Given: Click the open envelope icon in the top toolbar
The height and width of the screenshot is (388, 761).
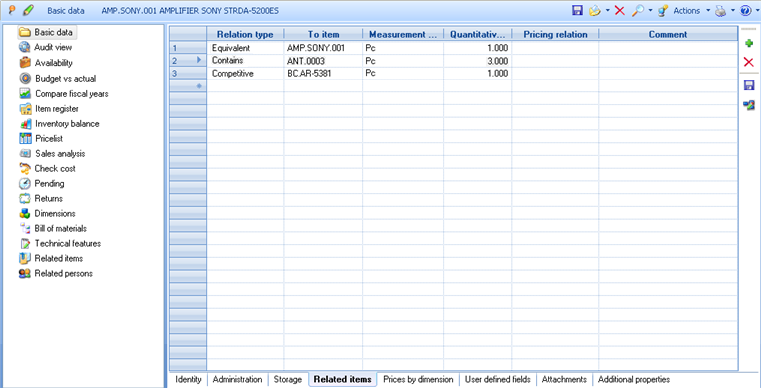Looking at the screenshot, I should [x=595, y=11].
